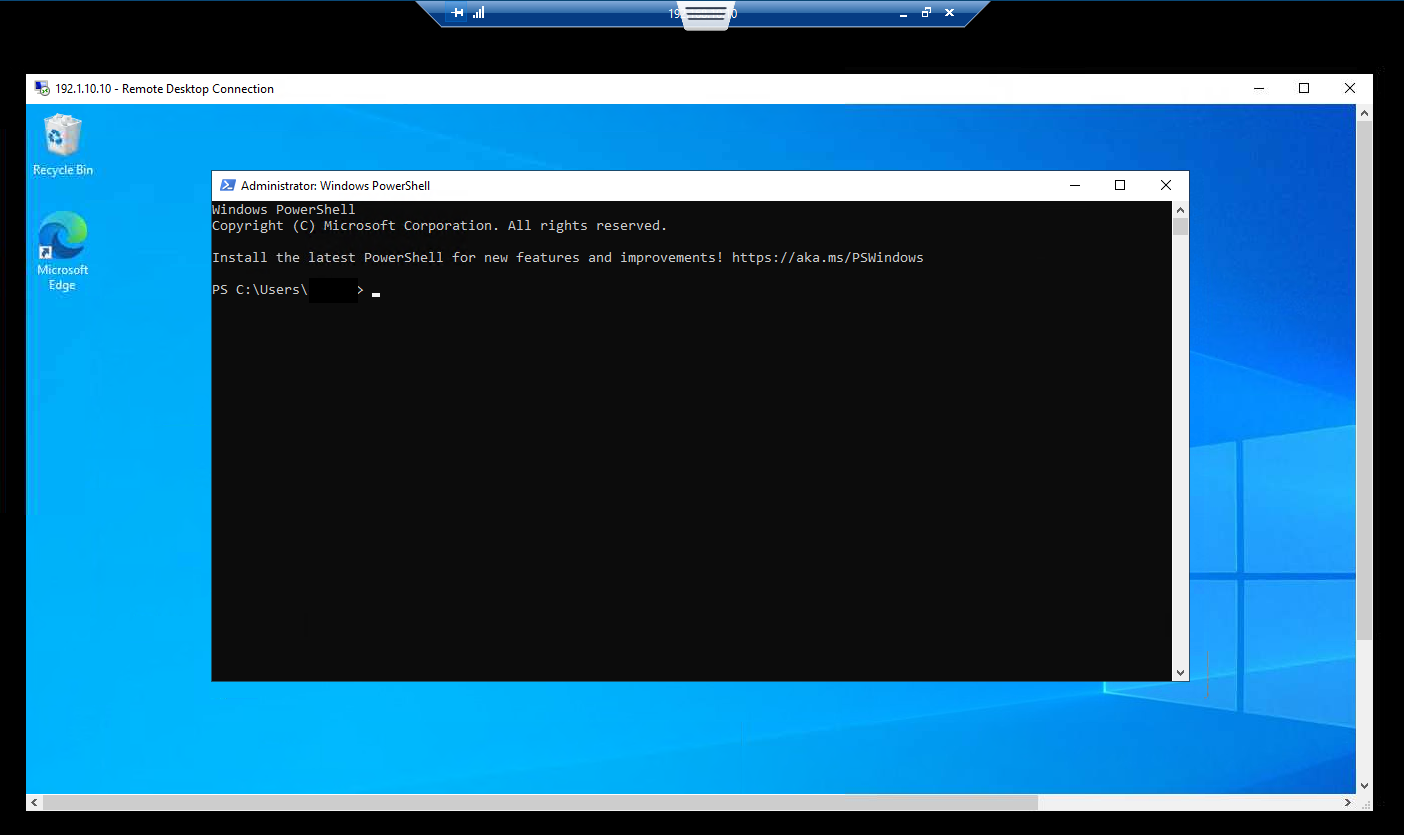The width and height of the screenshot is (1404, 835).
Task: Click the gray grip handle on the connection bar
Action: click(x=706, y=14)
